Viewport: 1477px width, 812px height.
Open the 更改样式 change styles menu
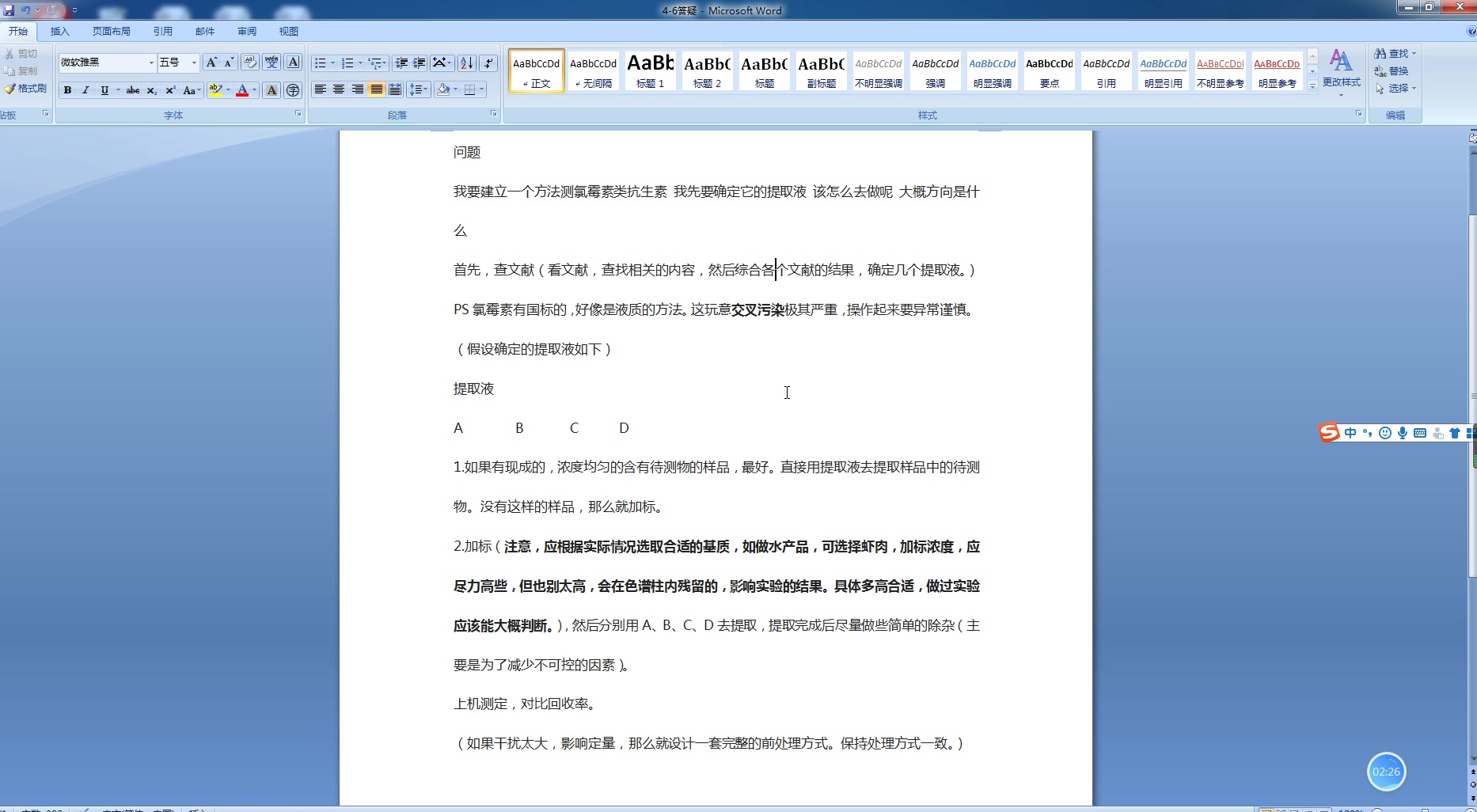click(x=1341, y=73)
